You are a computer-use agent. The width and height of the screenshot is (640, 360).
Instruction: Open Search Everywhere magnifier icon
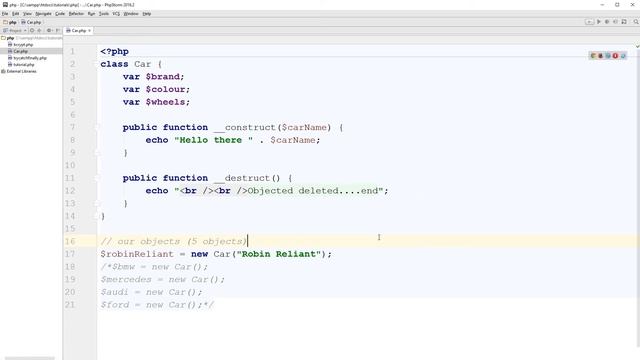coord(636,22)
